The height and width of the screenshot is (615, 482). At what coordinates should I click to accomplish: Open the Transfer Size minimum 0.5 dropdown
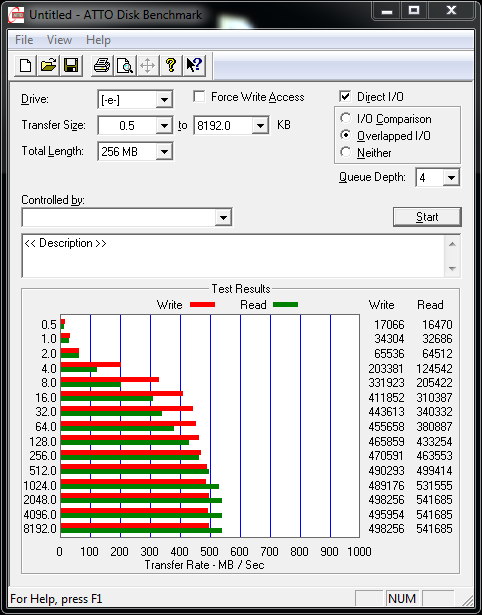pos(164,126)
